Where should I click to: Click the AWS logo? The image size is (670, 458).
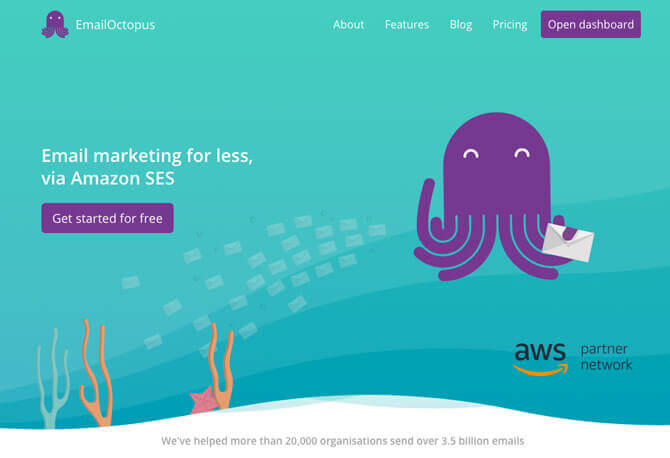541,359
